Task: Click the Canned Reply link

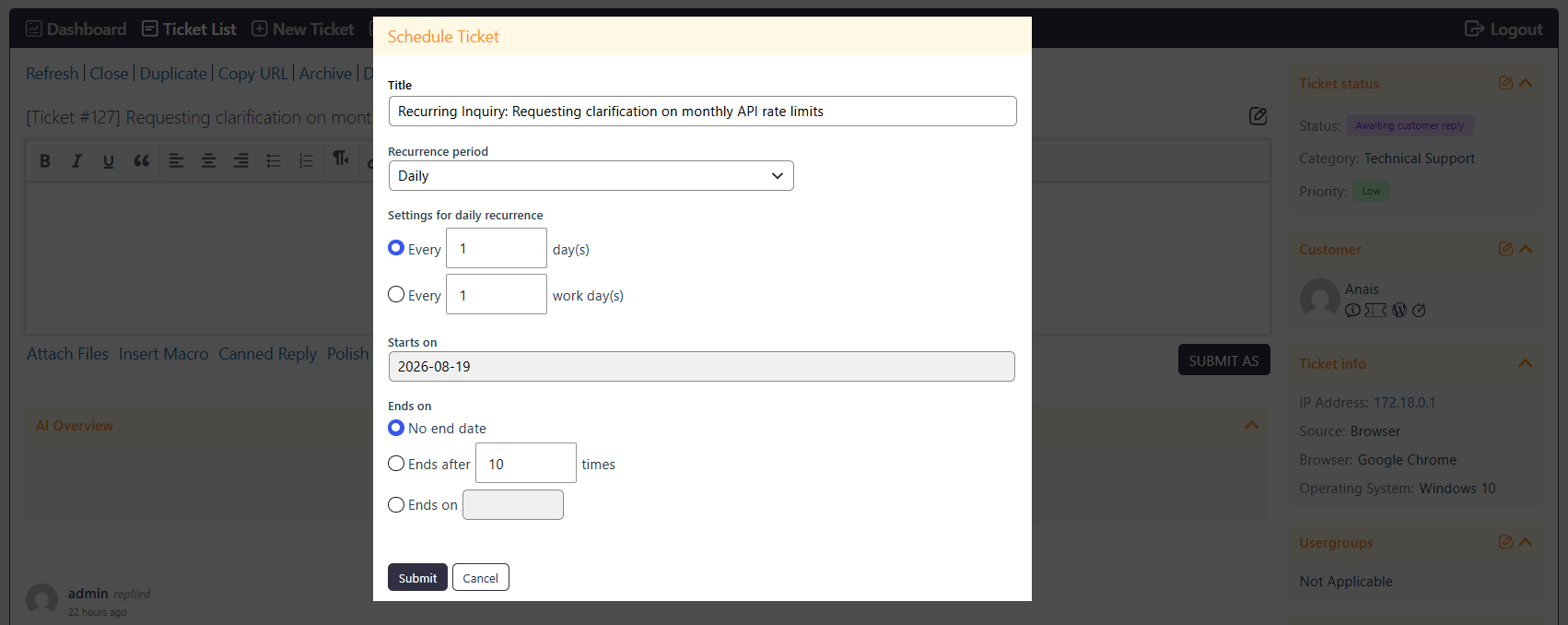Action: click(x=267, y=354)
